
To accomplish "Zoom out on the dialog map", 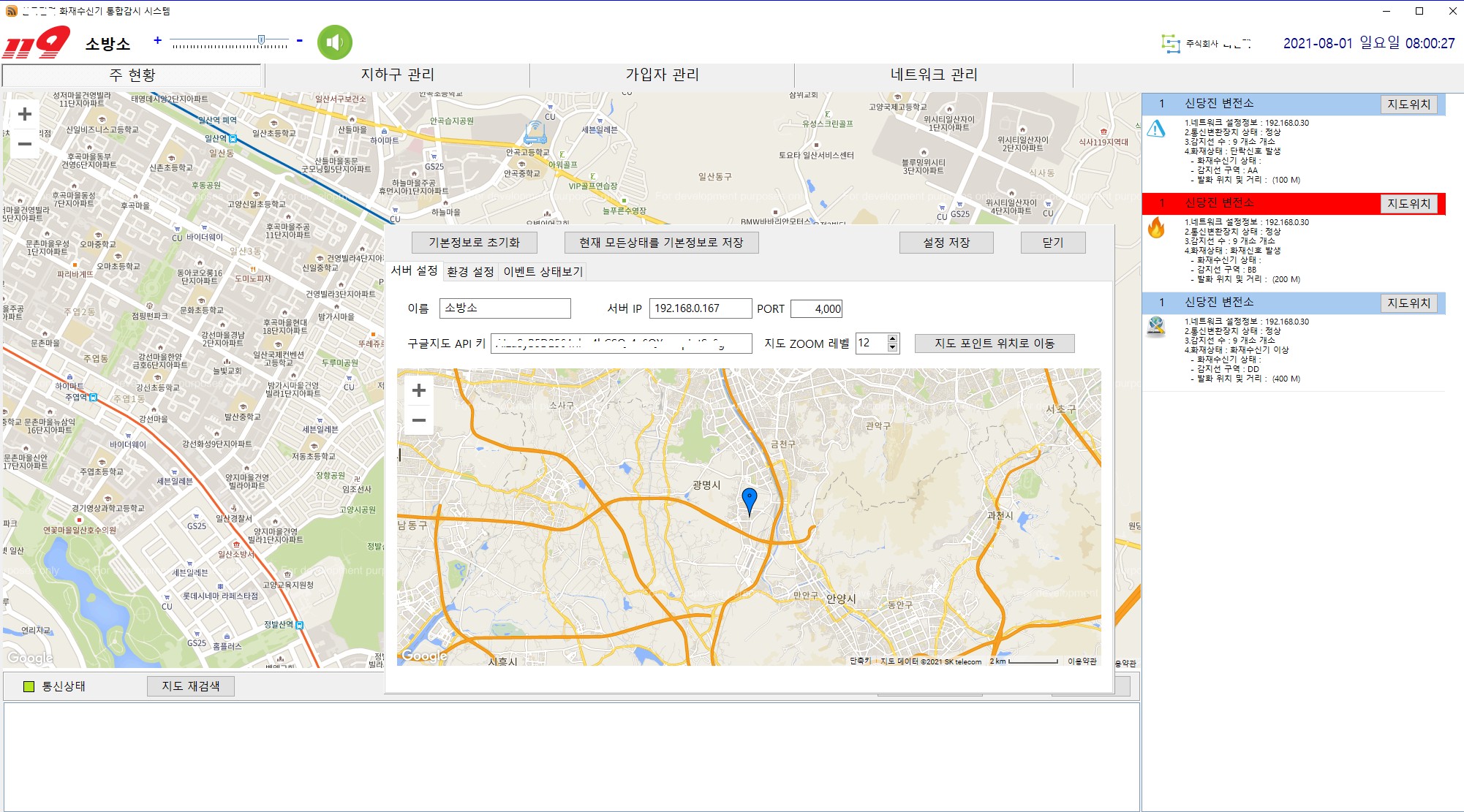I will coord(419,420).
